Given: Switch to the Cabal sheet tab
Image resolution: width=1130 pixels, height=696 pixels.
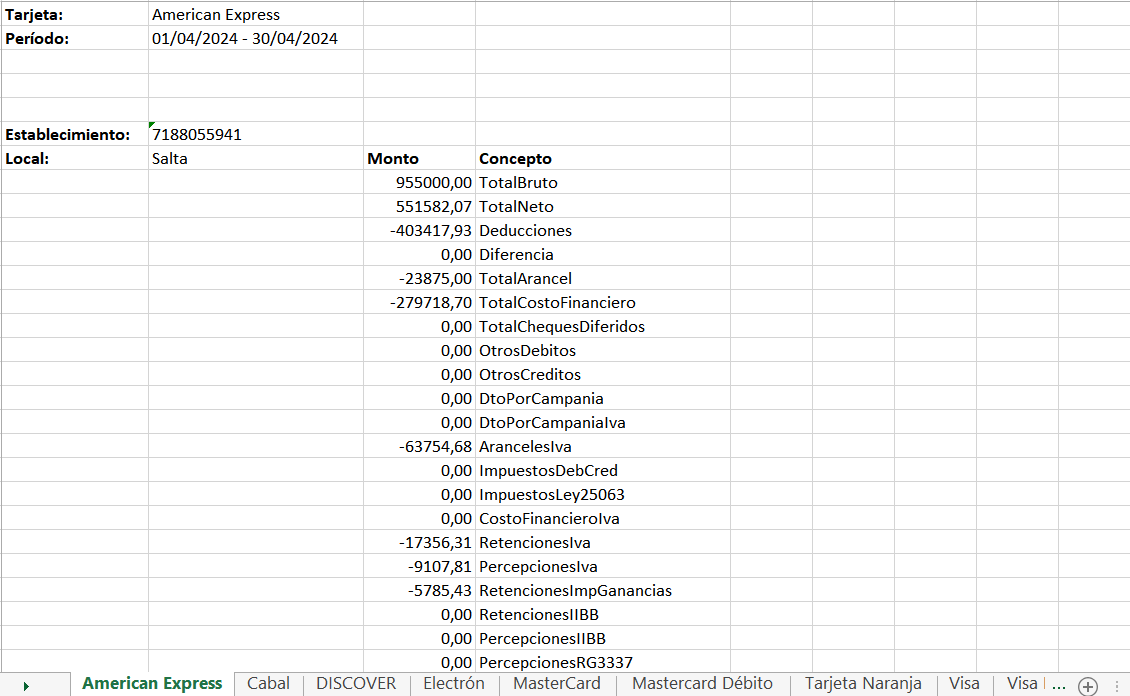Looking at the screenshot, I should point(268,684).
